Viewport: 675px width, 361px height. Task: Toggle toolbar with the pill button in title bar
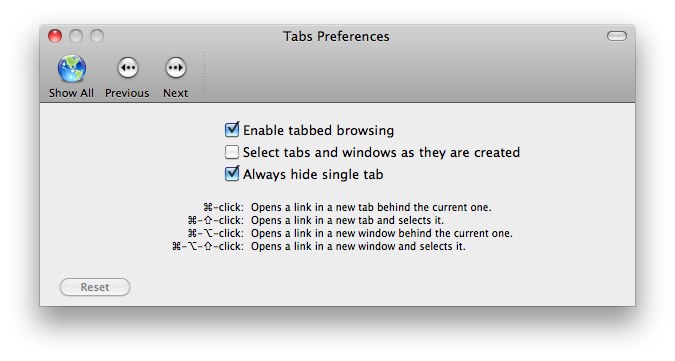click(x=617, y=36)
